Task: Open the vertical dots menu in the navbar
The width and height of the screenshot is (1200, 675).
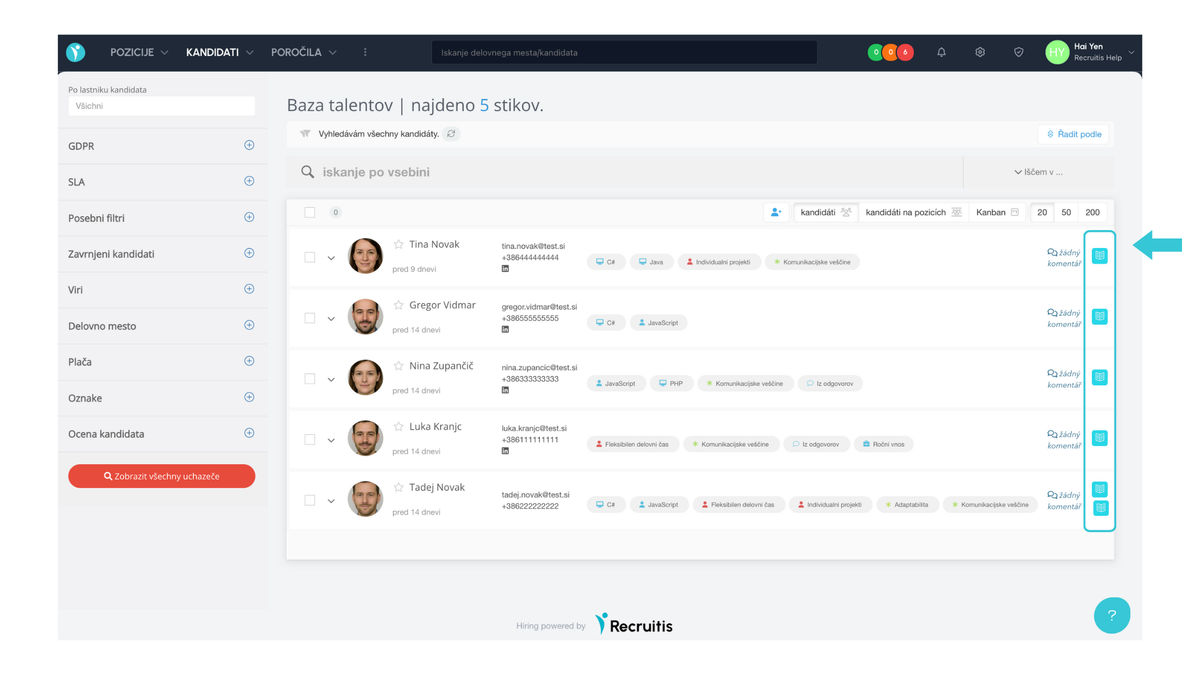Action: tap(365, 52)
